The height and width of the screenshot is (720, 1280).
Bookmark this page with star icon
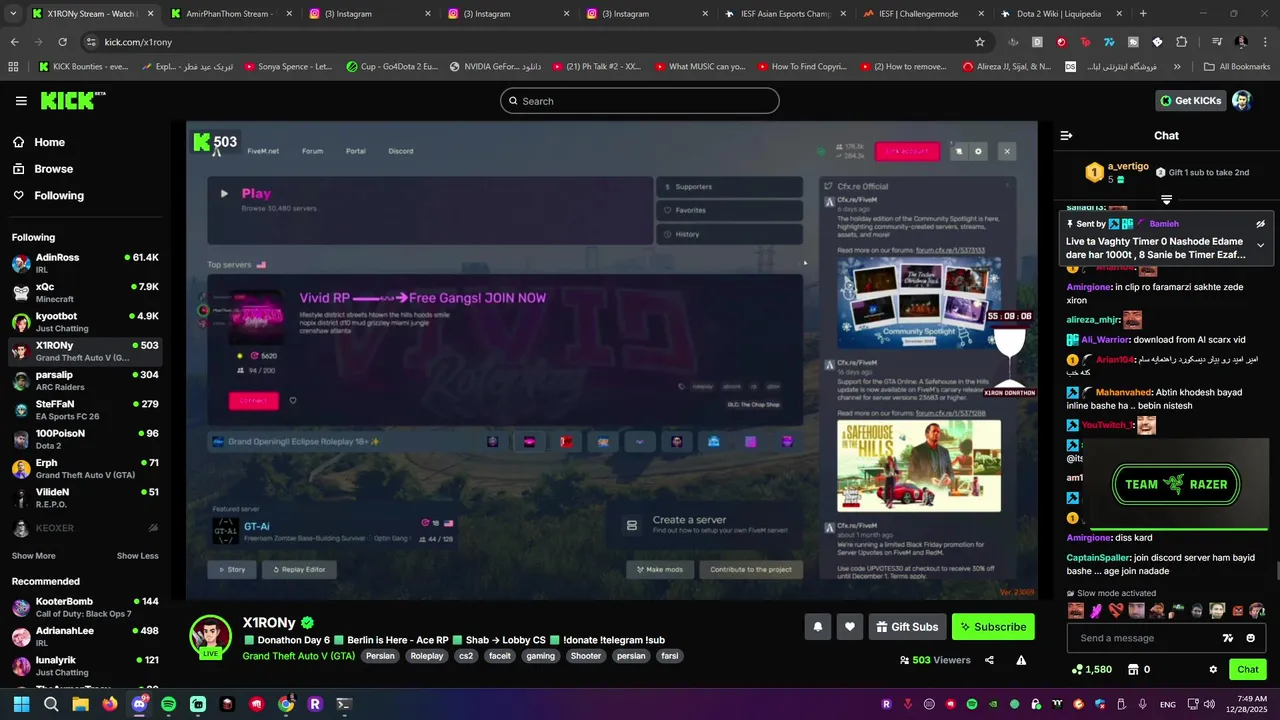click(980, 42)
